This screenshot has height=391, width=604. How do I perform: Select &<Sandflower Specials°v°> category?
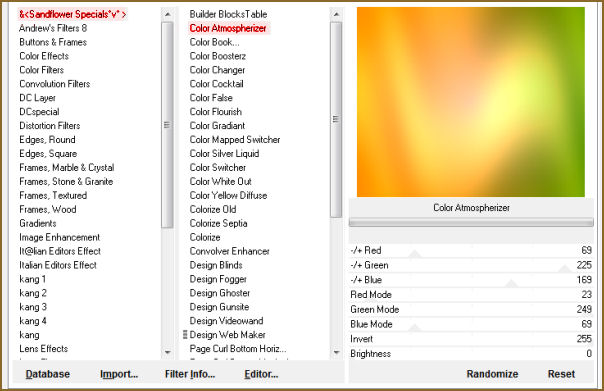[x=72, y=14]
